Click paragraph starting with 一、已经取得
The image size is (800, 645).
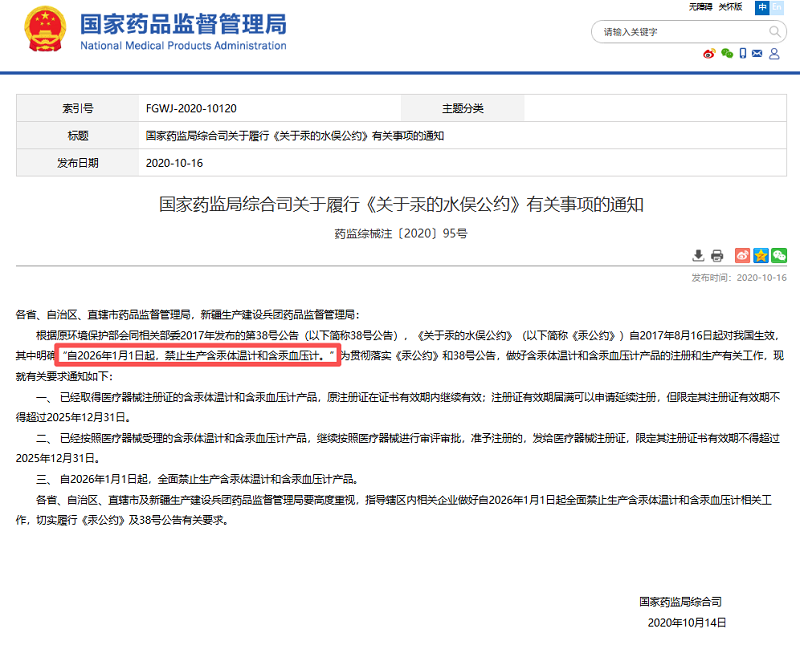[x=398, y=407]
